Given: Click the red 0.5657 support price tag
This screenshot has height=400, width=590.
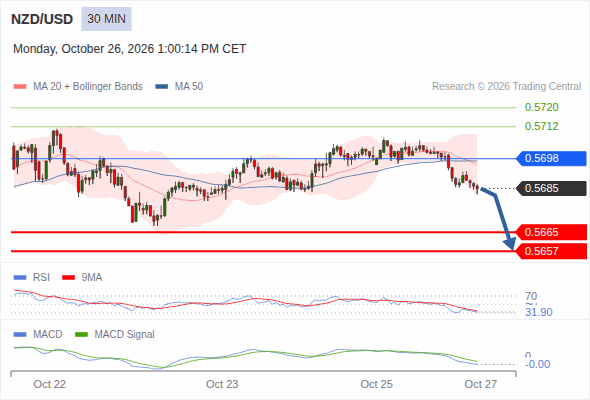Looking at the screenshot, I should tap(551, 251).
